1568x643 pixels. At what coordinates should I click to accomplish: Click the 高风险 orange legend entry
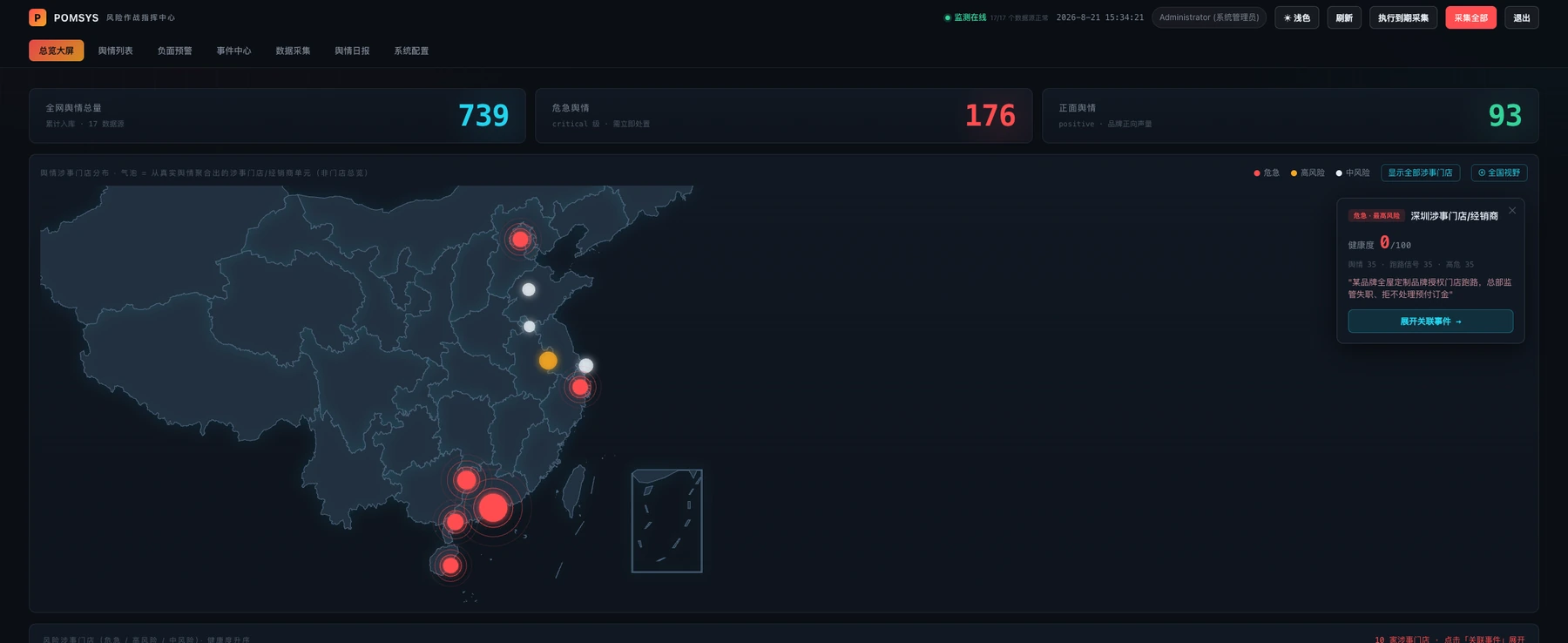1308,173
